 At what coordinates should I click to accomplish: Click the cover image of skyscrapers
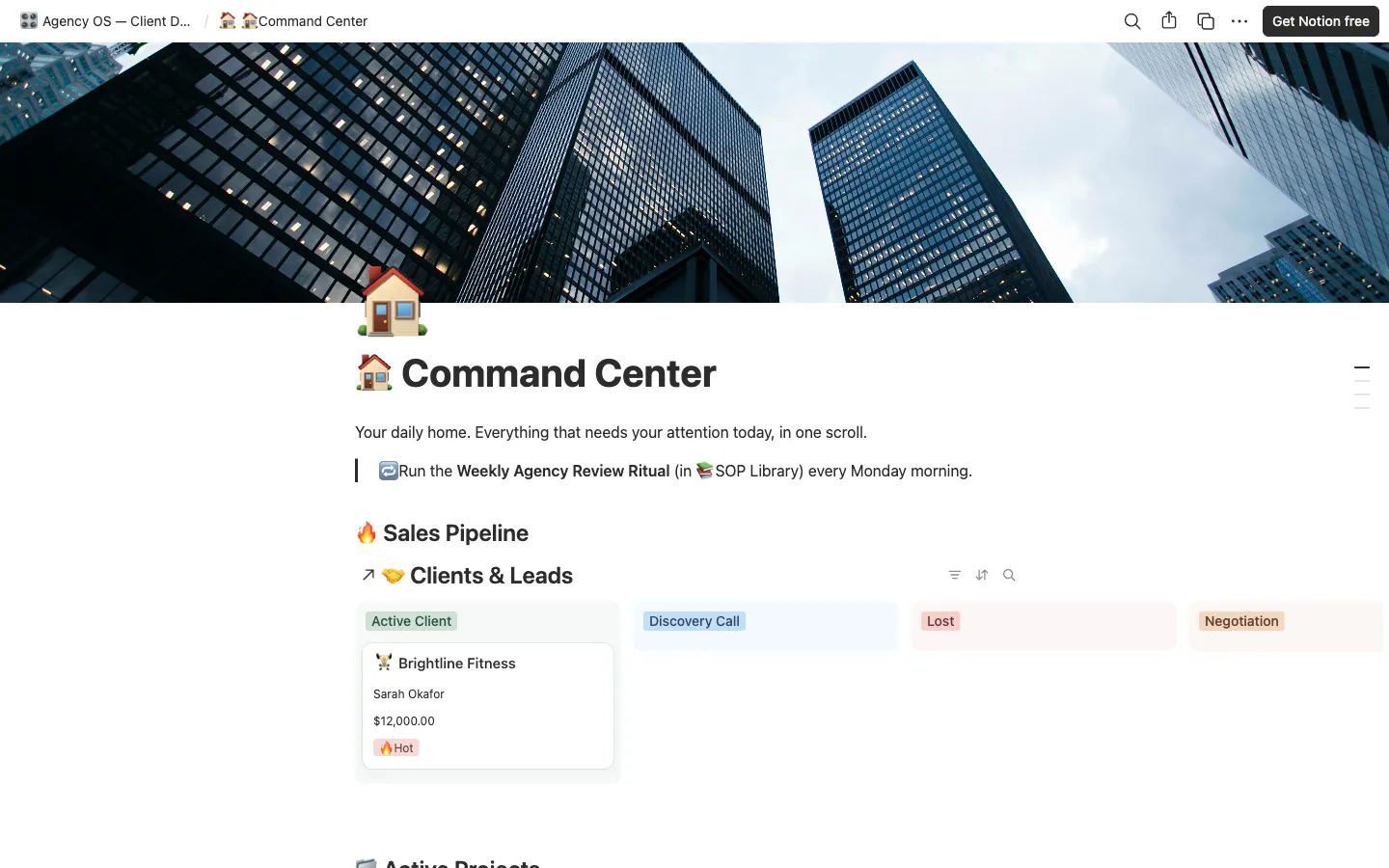point(694,173)
